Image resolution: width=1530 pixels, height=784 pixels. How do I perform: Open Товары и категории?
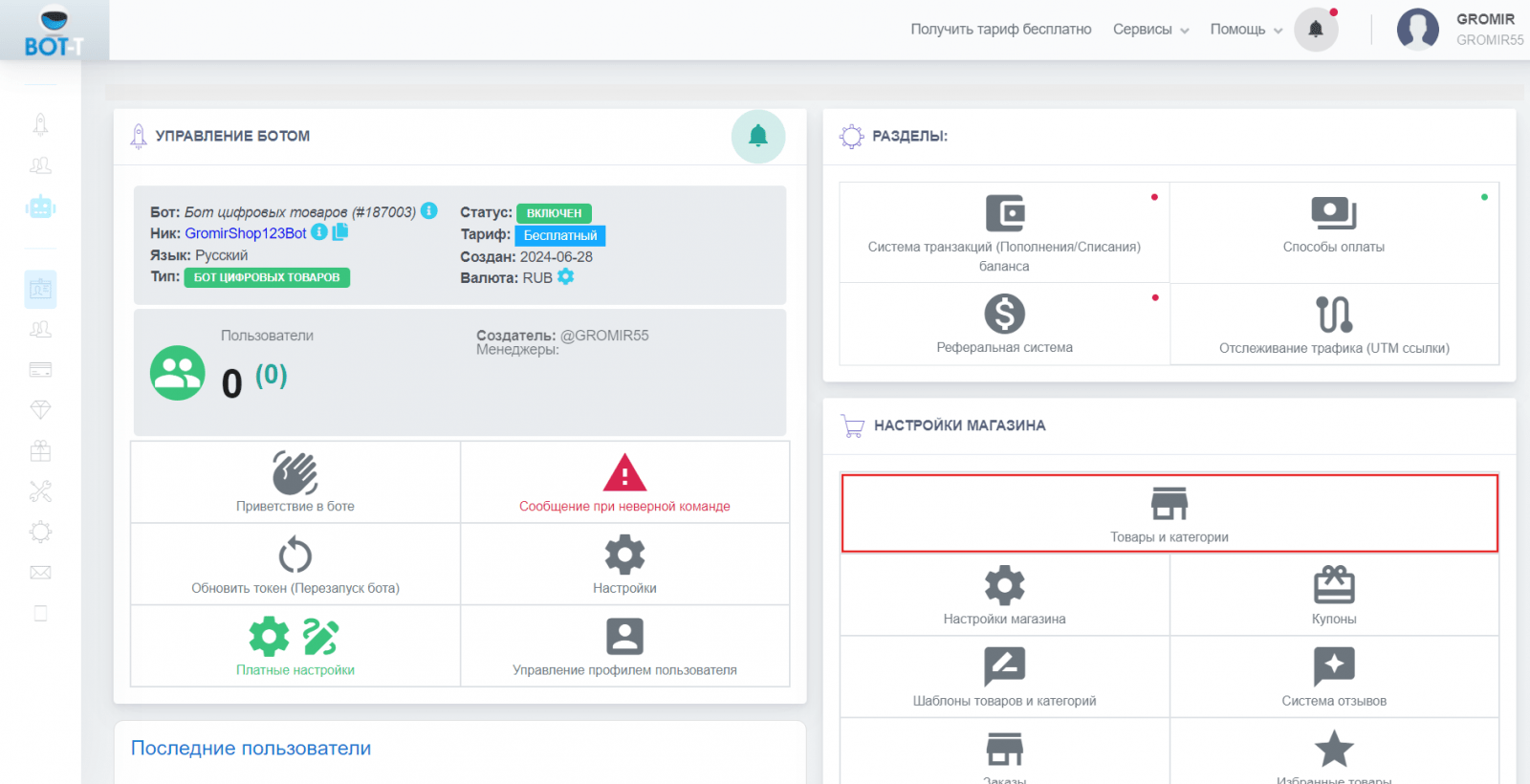[1169, 513]
